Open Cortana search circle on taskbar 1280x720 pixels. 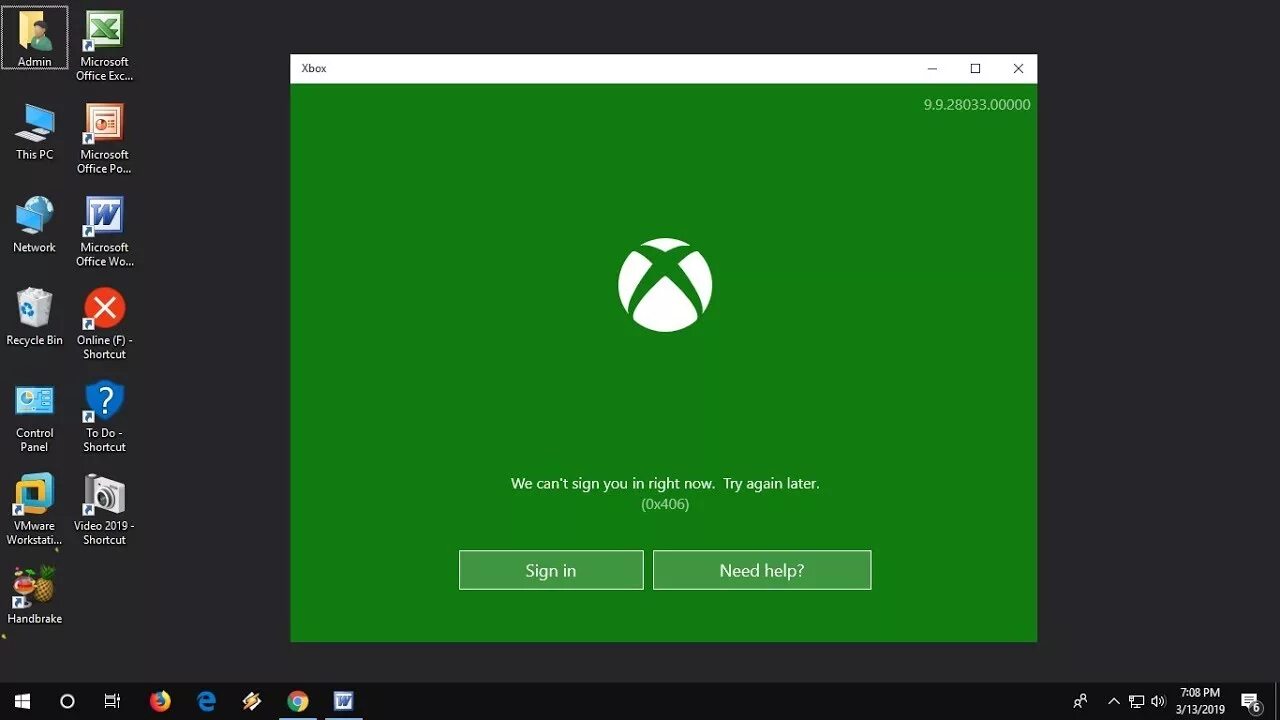click(x=67, y=701)
